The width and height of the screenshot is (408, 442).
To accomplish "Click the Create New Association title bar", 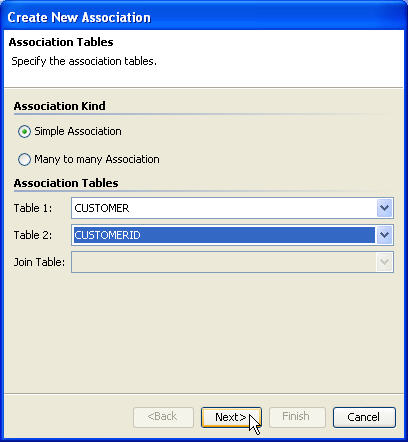I will click(x=204, y=17).
